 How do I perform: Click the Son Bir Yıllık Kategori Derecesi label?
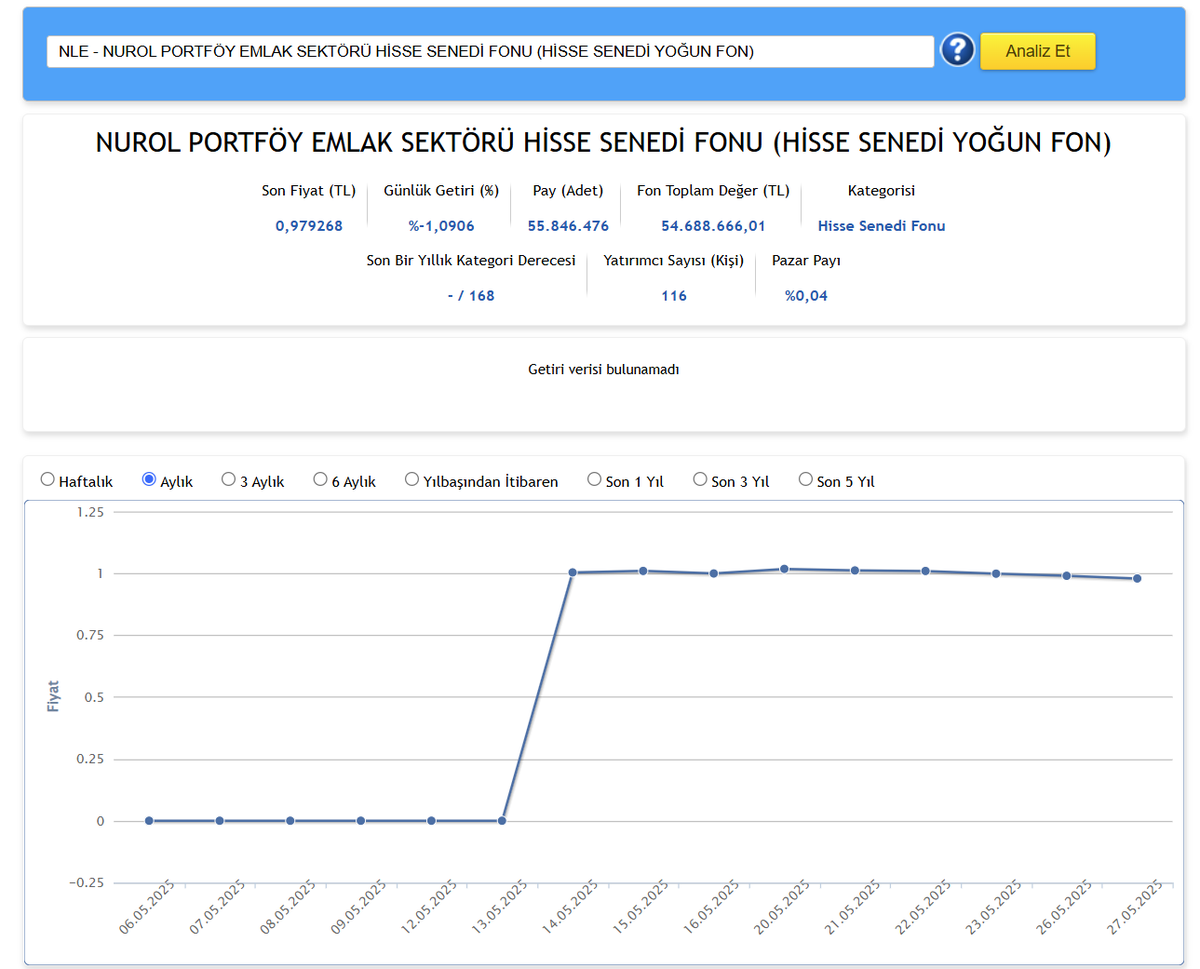point(471,261)
